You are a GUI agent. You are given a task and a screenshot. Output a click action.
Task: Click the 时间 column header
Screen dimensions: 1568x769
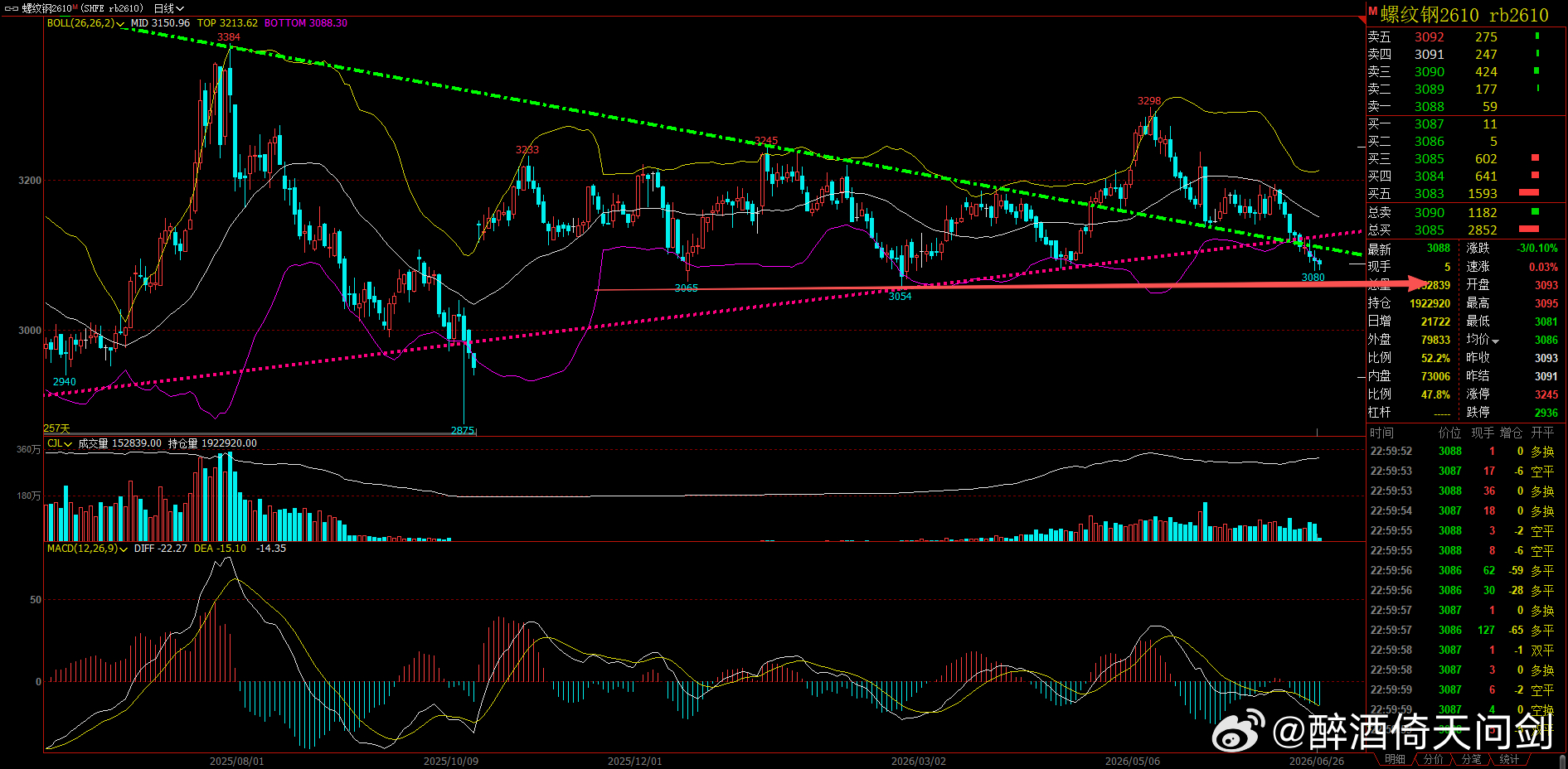click(x=1381, y=433)
